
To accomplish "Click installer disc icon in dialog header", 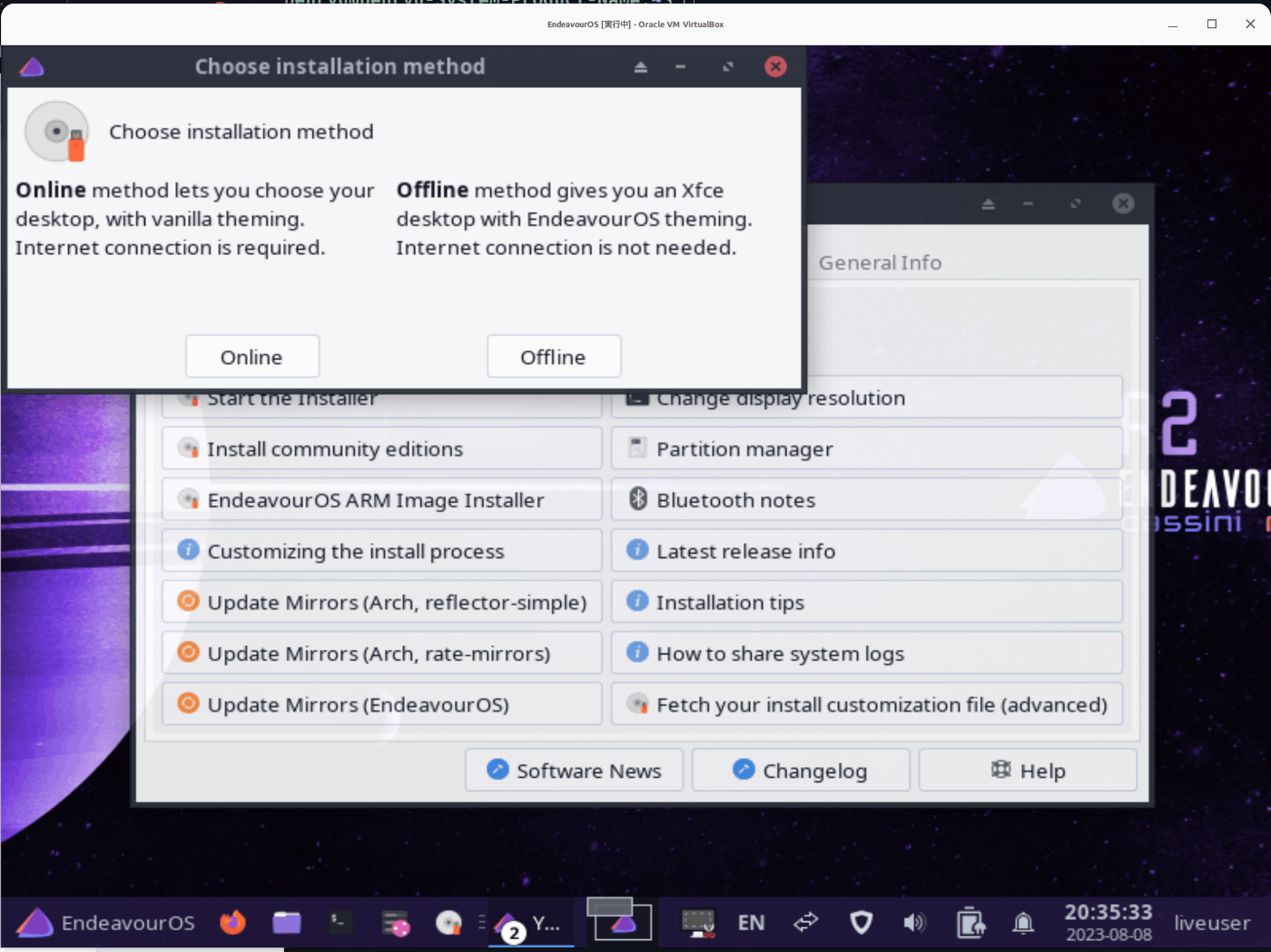I will [57, 132].
